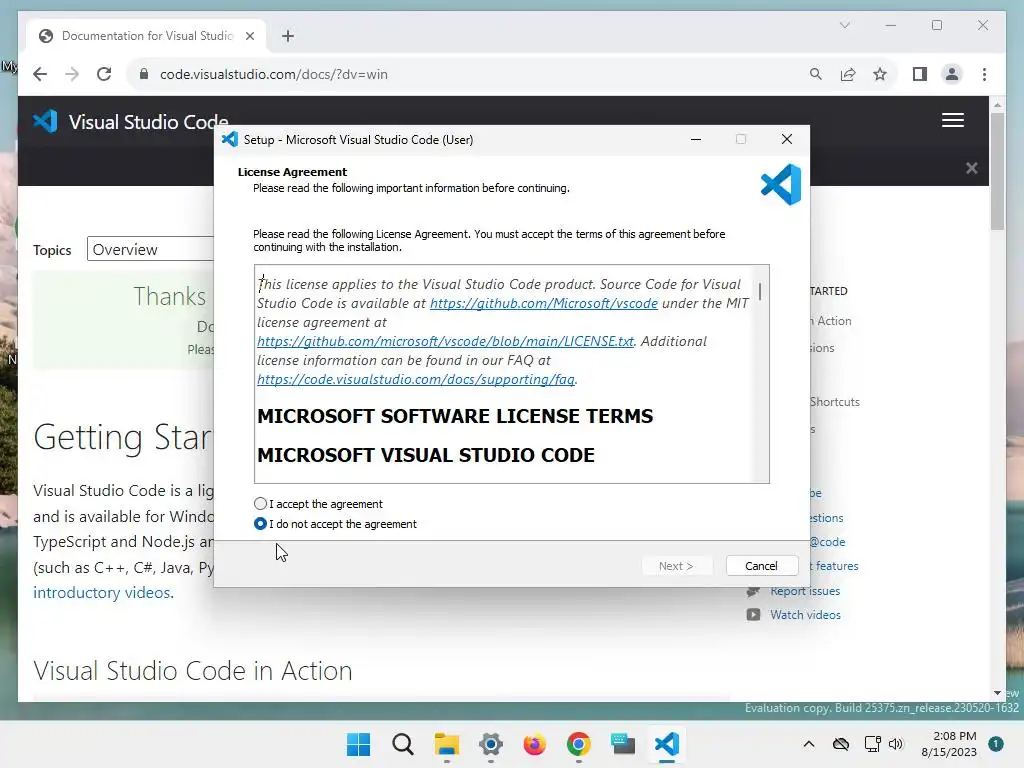Open the github.com/Microsoft/vscode link in license
The width and height of the screenshot is (1024, 768).
coord(543,303)
